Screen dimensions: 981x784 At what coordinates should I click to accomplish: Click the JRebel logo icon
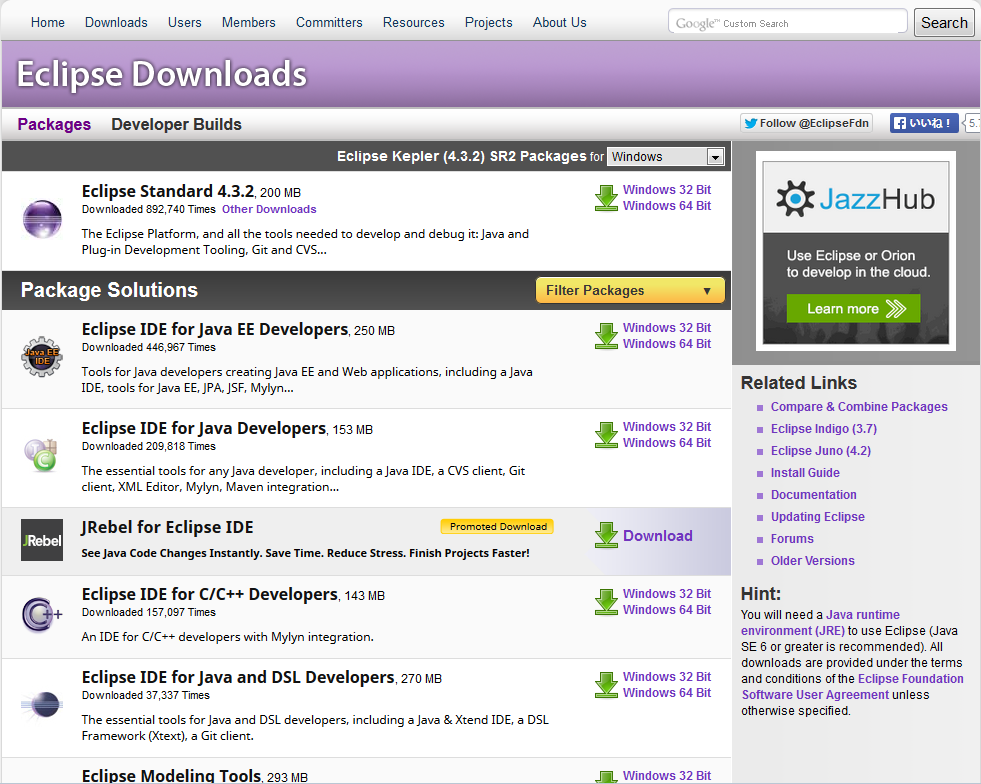[42, 540]
